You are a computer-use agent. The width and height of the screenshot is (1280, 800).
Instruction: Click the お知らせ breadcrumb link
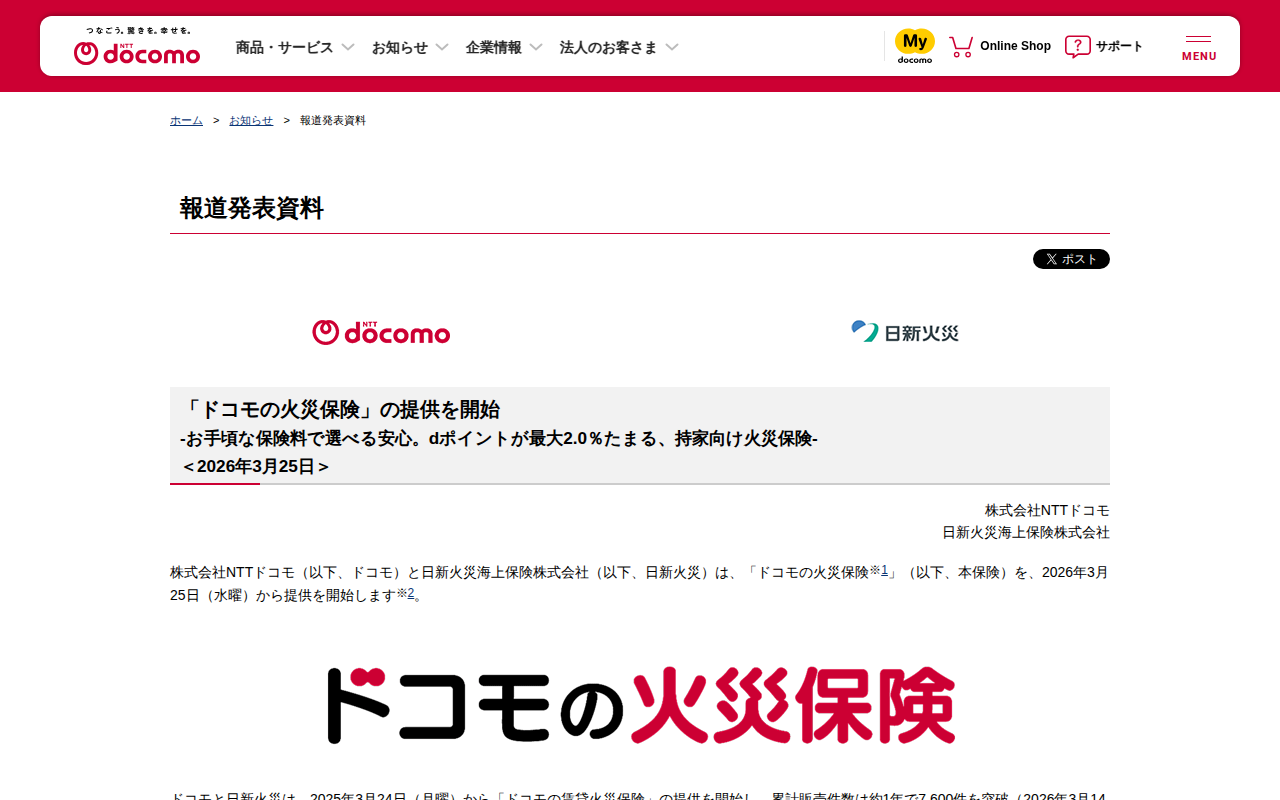click(x=251, y=120)
